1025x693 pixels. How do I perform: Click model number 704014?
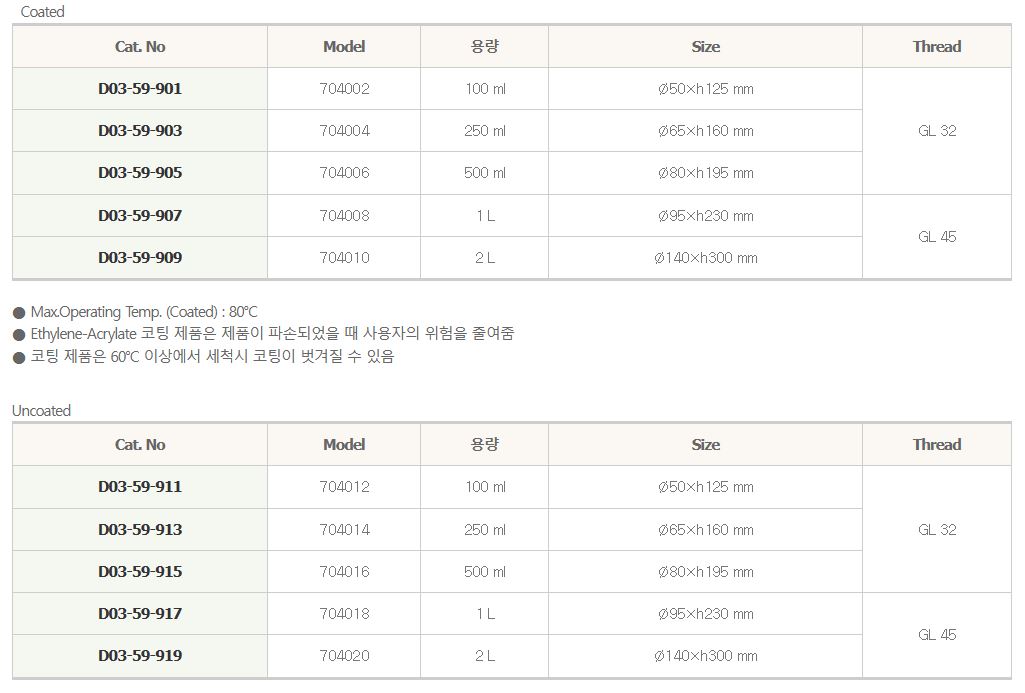344,530
